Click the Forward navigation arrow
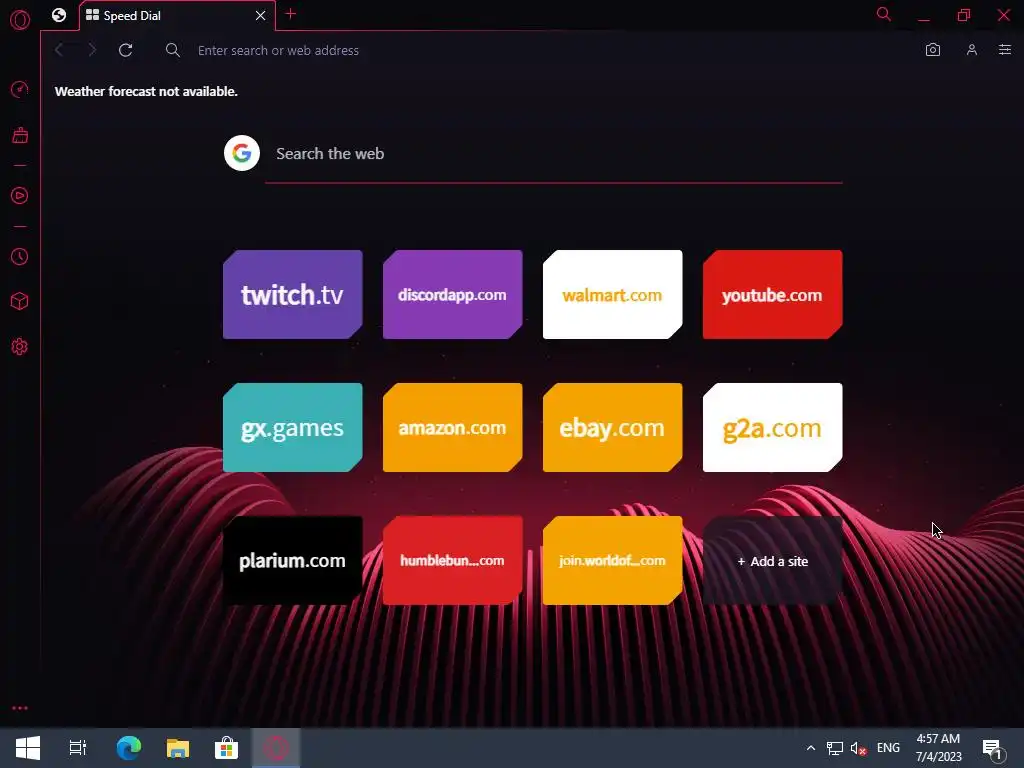 pos(92,50)
